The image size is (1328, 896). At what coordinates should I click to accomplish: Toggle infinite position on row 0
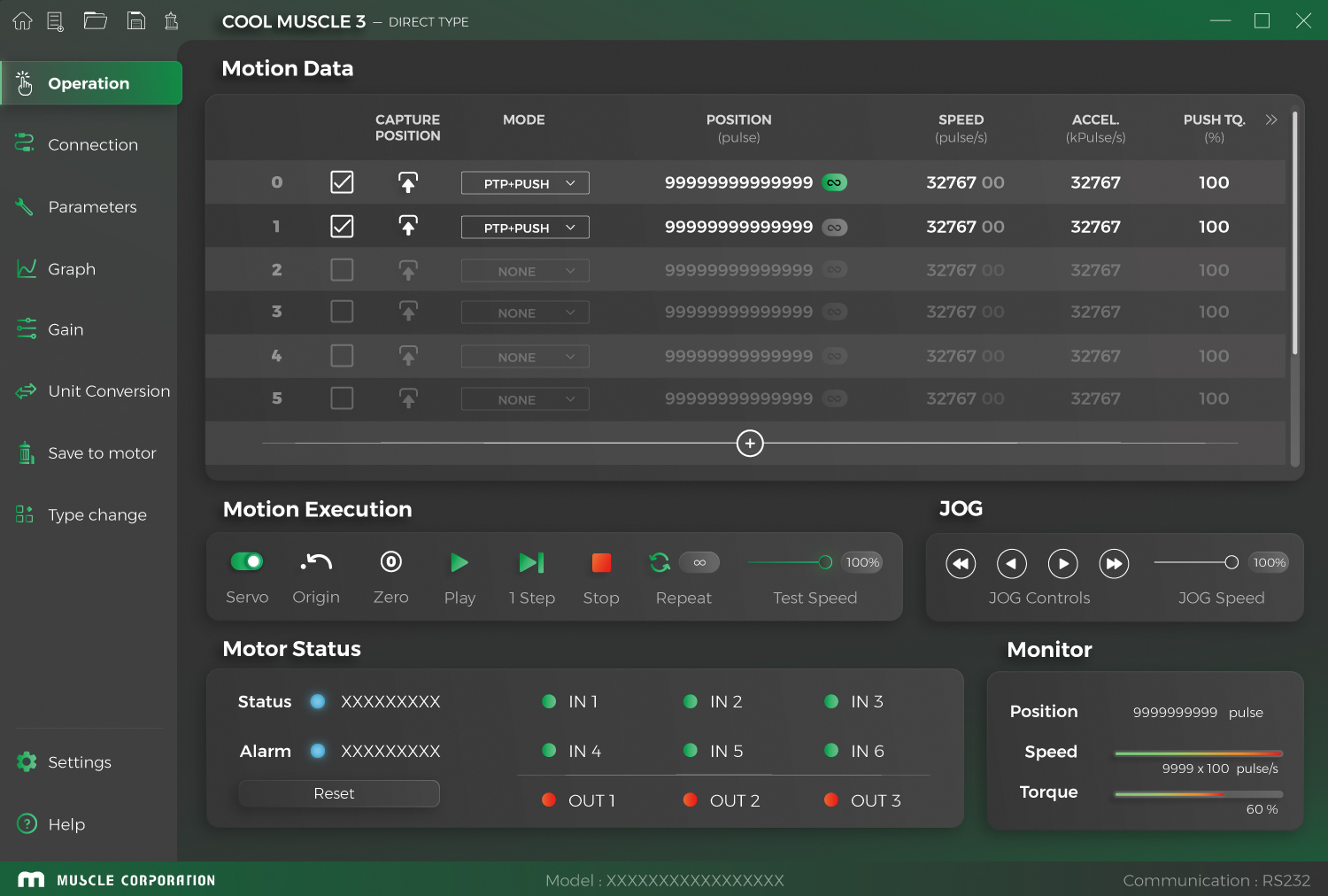click(x=834, y=182)
